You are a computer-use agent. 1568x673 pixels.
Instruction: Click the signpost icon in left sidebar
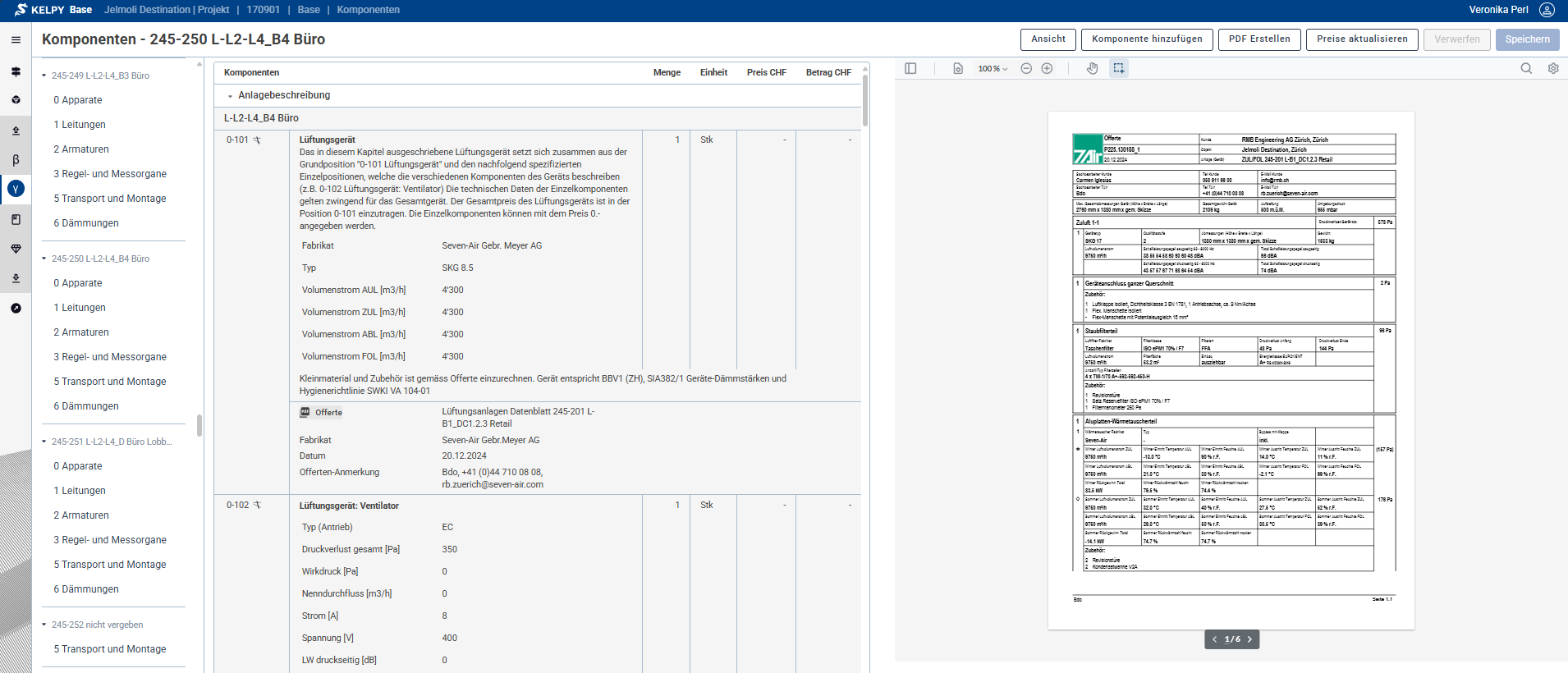[16, 71]
